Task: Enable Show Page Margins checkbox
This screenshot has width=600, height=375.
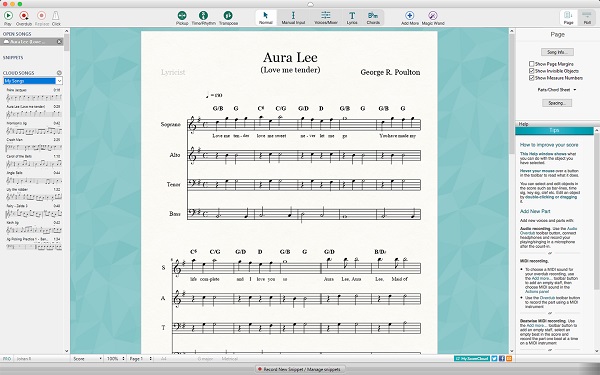Action: pos(532,64)
